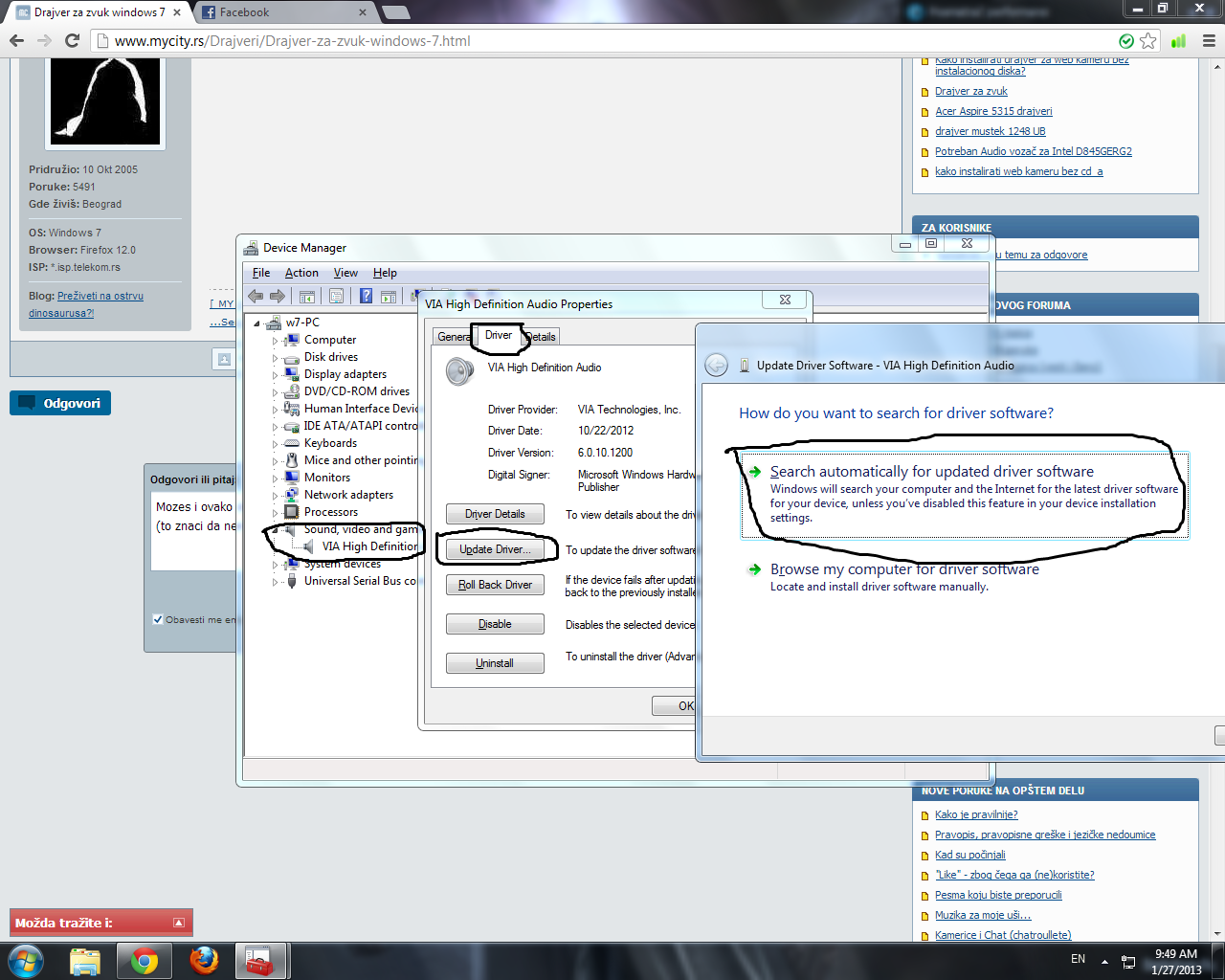Select the Driver tab in Properties
Screen dimensions: 1225x980
(x=499, y=335)
